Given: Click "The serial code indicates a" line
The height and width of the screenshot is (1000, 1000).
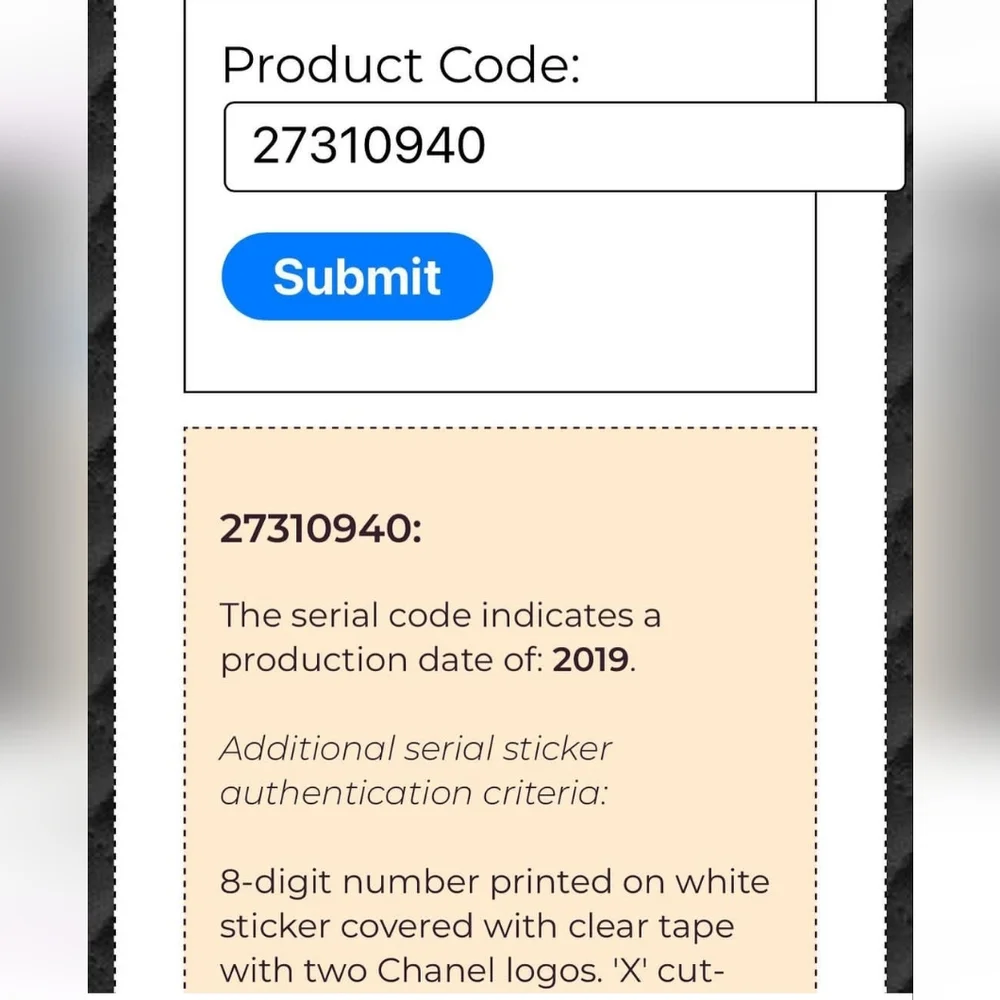Looking at the screenshot, I should pos(440,615).
